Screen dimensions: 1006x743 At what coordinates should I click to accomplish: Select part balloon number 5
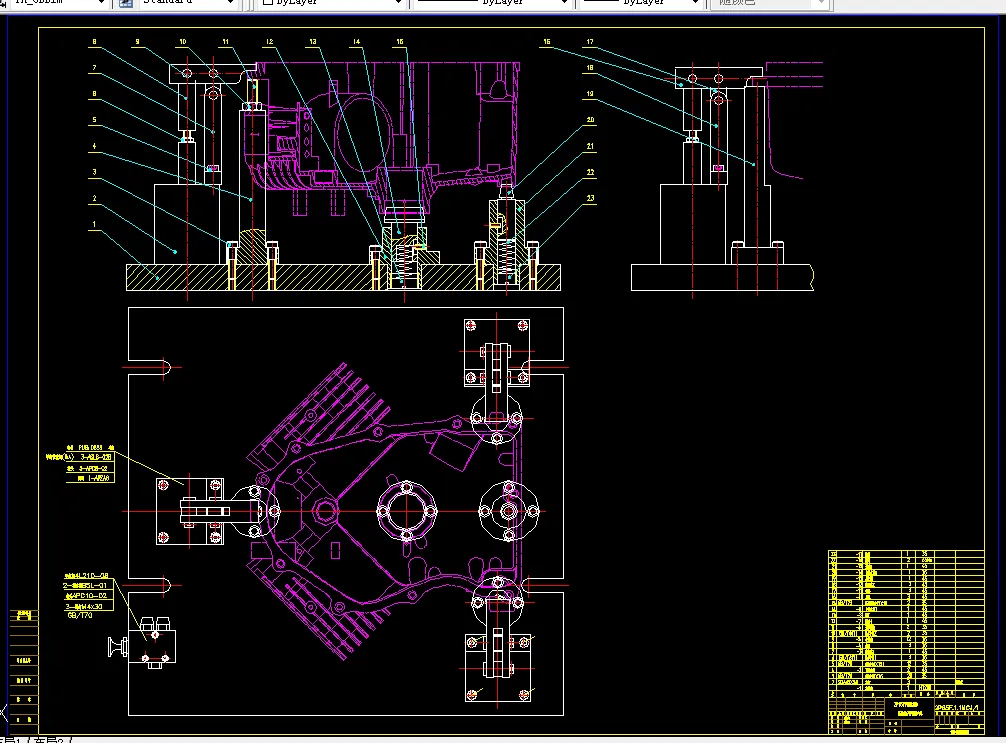tap(94, 120)
